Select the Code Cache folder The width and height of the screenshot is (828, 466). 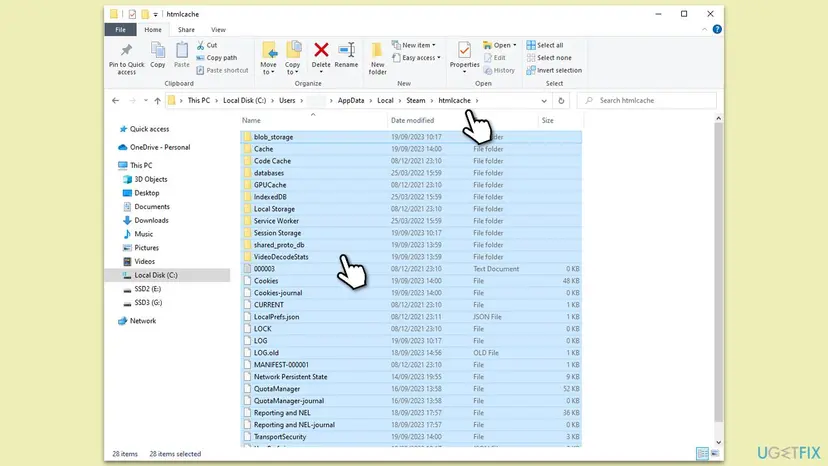tap(411, 161)
